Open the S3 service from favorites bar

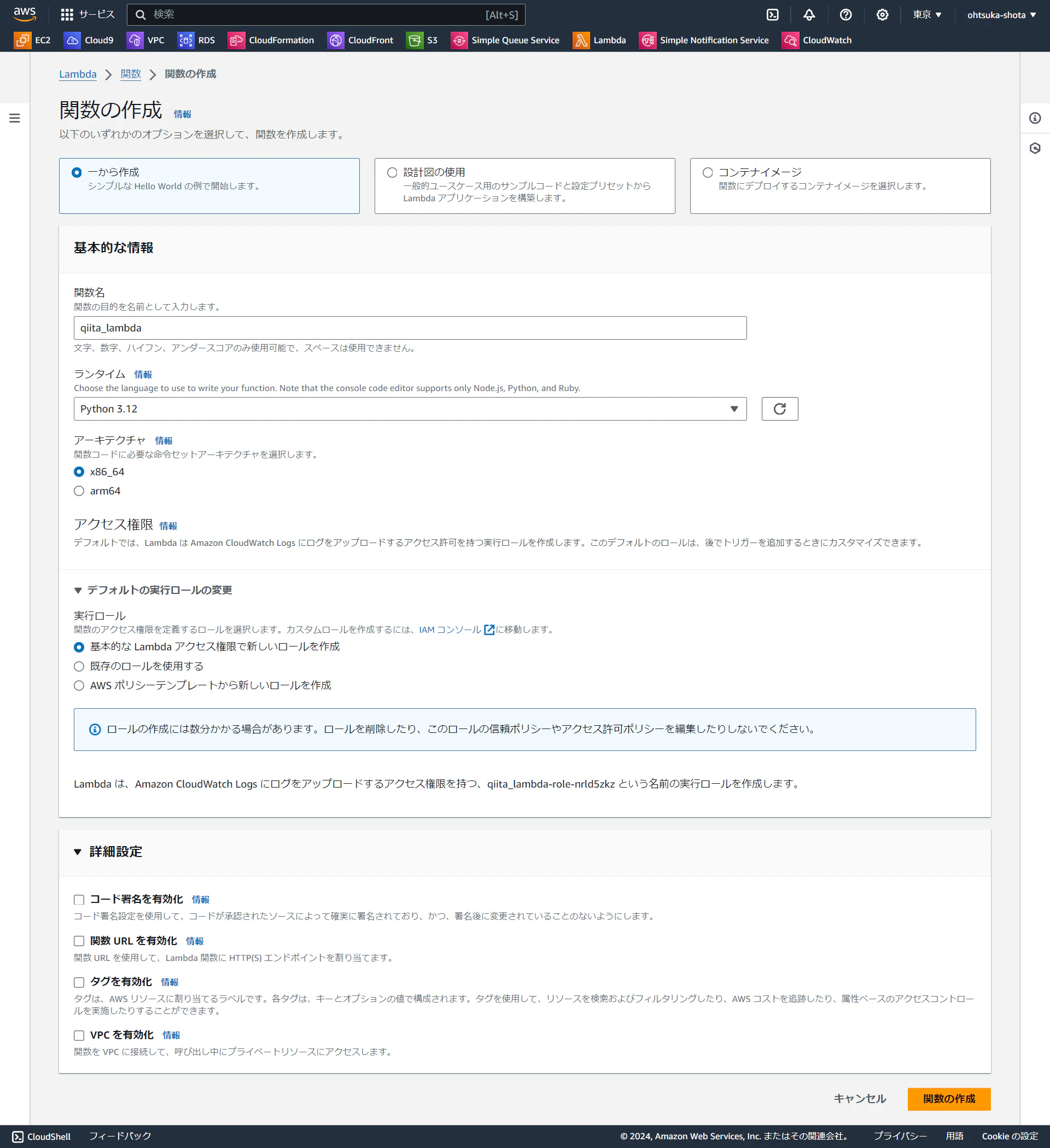422,40
